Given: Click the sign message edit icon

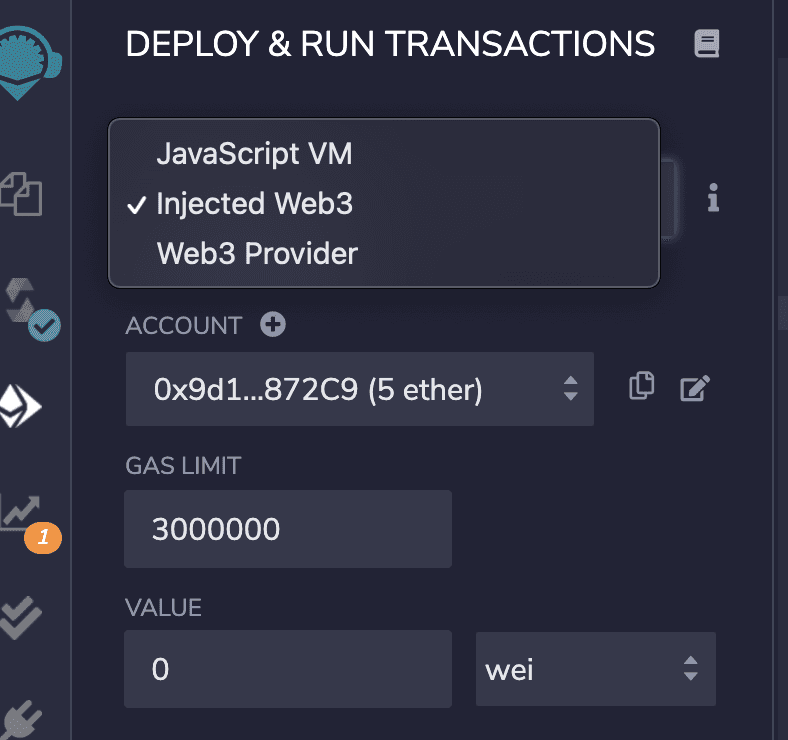Looking at the screenshot, I should (x=694, y=388).
